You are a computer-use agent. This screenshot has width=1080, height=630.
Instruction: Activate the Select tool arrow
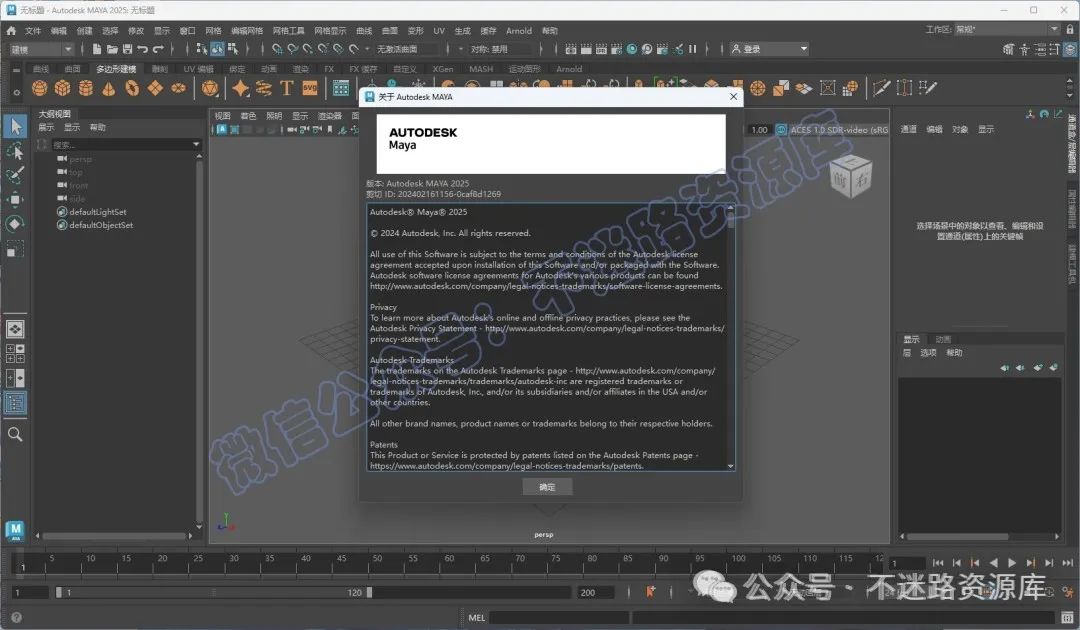pyautogui.click(x=15, y=126)
